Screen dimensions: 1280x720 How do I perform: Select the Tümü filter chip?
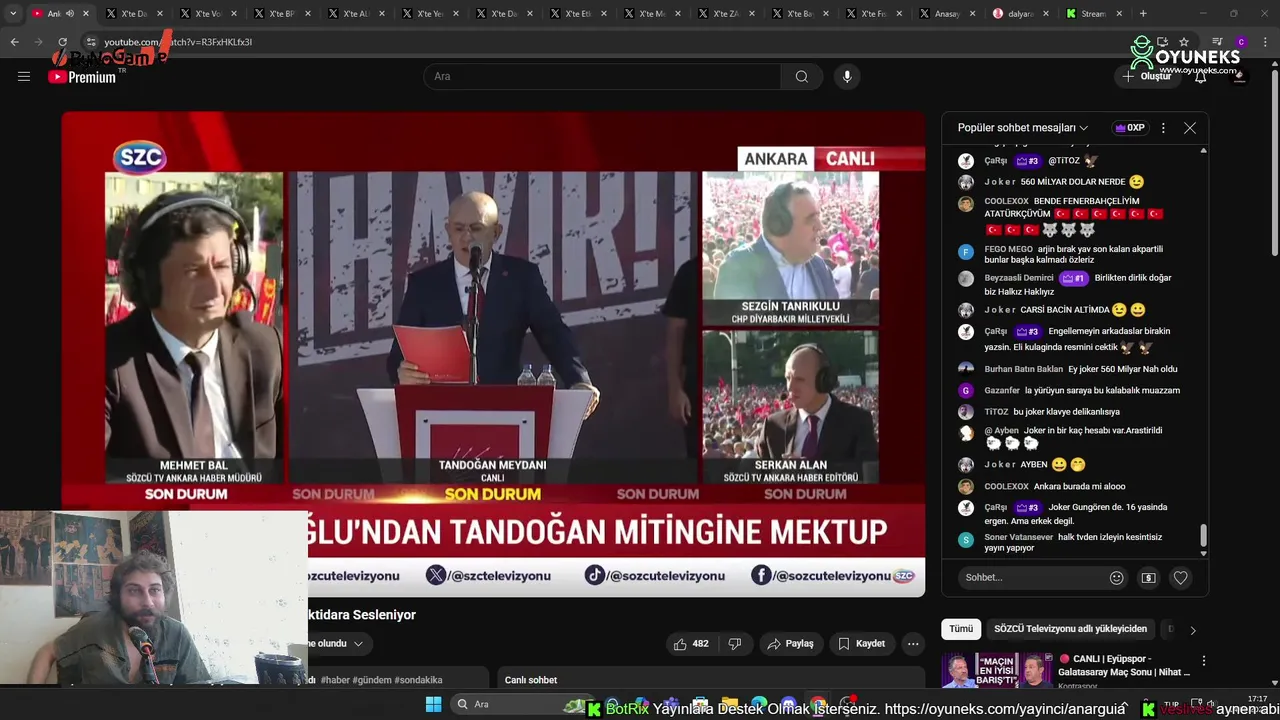pyautogui.click(x=961, y=629)
